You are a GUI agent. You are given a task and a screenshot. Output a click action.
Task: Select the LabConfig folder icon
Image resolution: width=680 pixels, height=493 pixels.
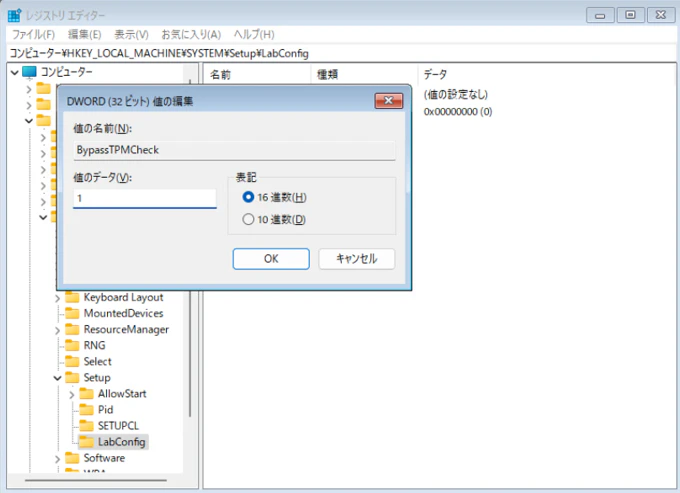tap(86, 442)
